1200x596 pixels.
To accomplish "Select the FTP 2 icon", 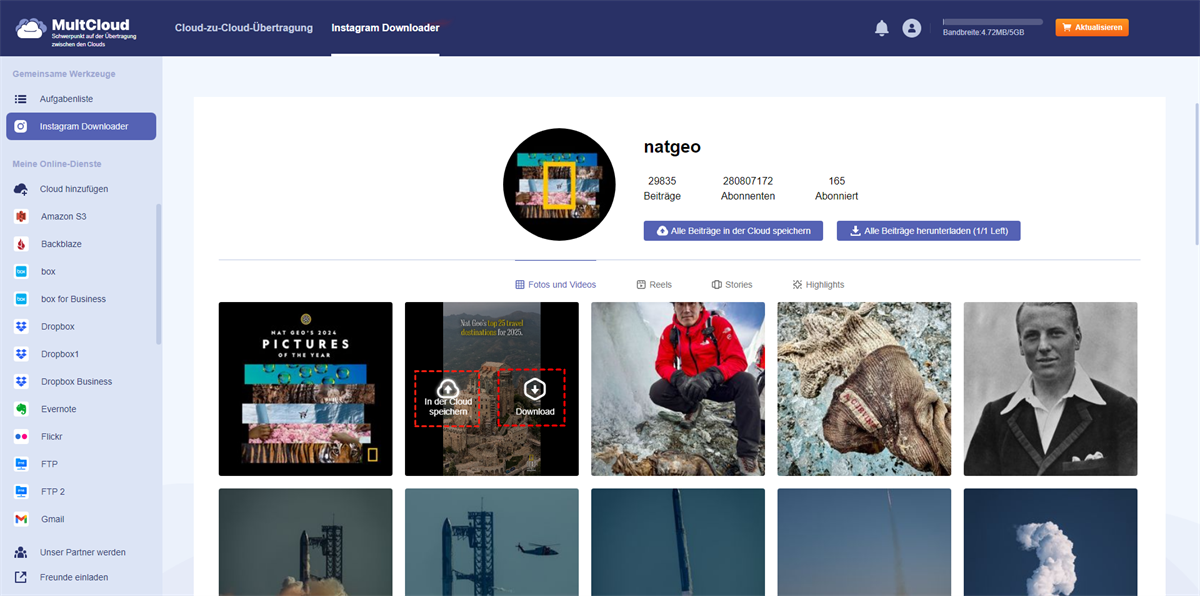I will [20, 491].
